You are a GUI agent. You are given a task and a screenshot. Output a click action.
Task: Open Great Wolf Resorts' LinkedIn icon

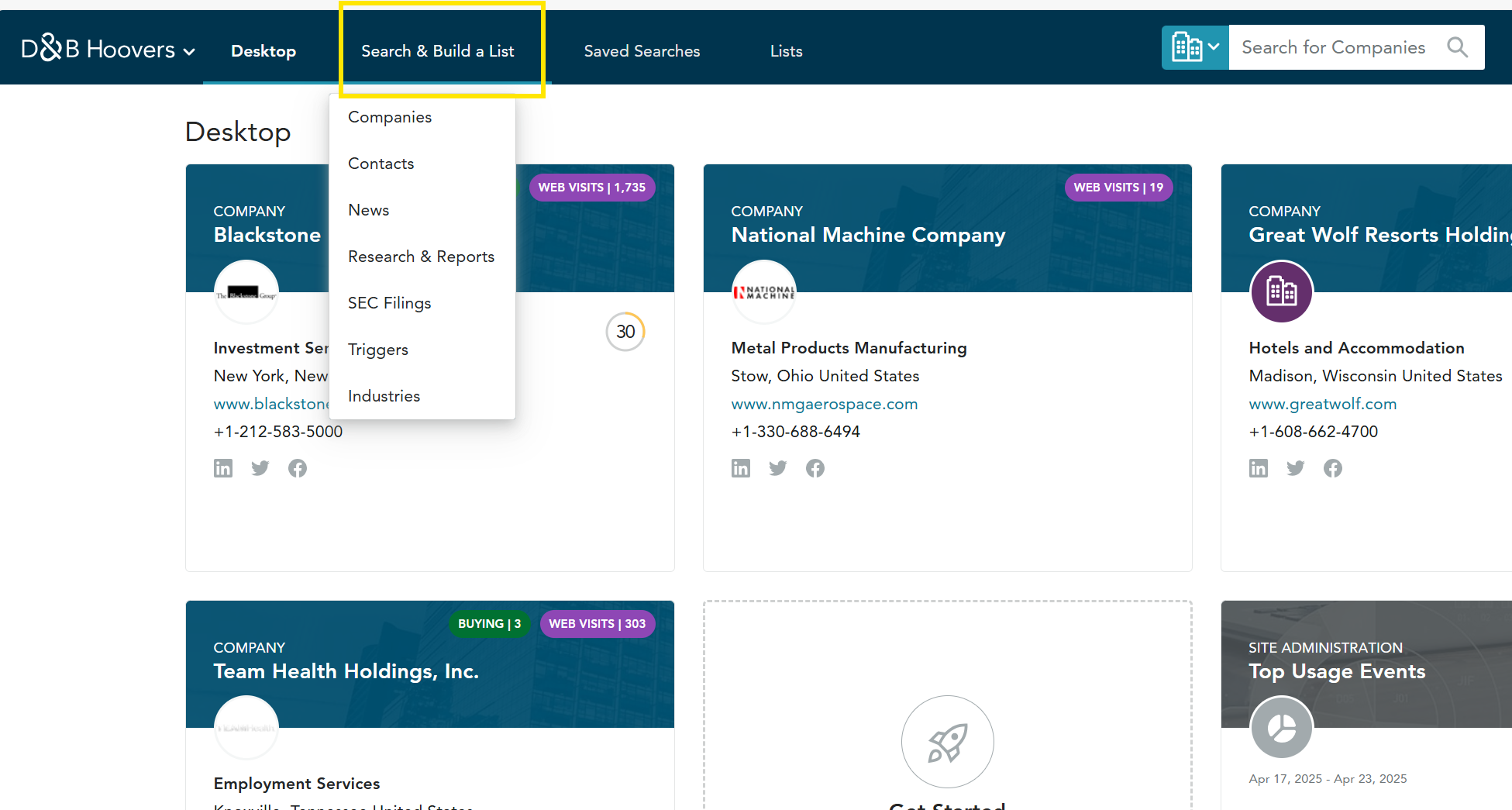pos(1259,468)
